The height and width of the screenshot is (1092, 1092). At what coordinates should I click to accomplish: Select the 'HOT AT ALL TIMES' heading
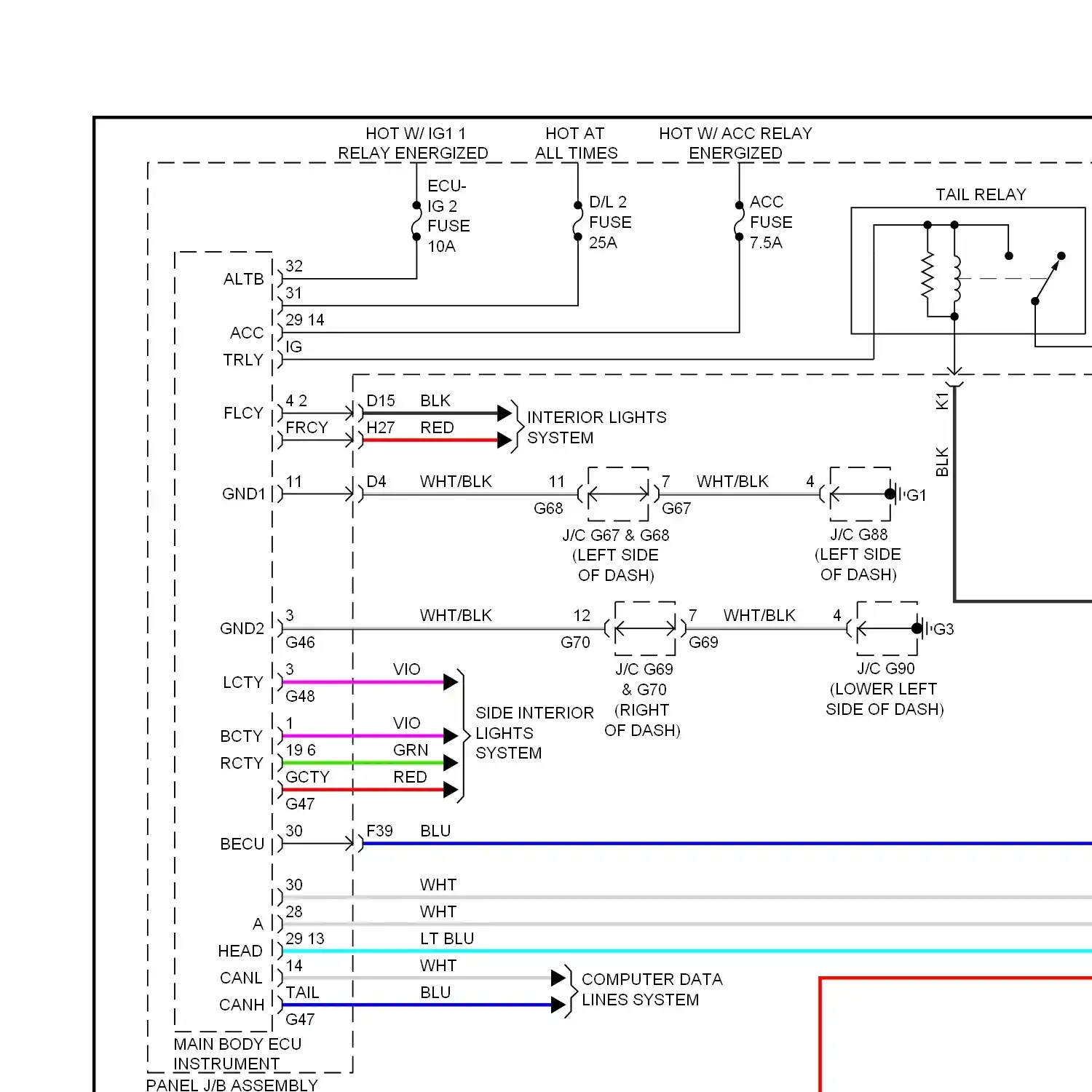[576, 143]
